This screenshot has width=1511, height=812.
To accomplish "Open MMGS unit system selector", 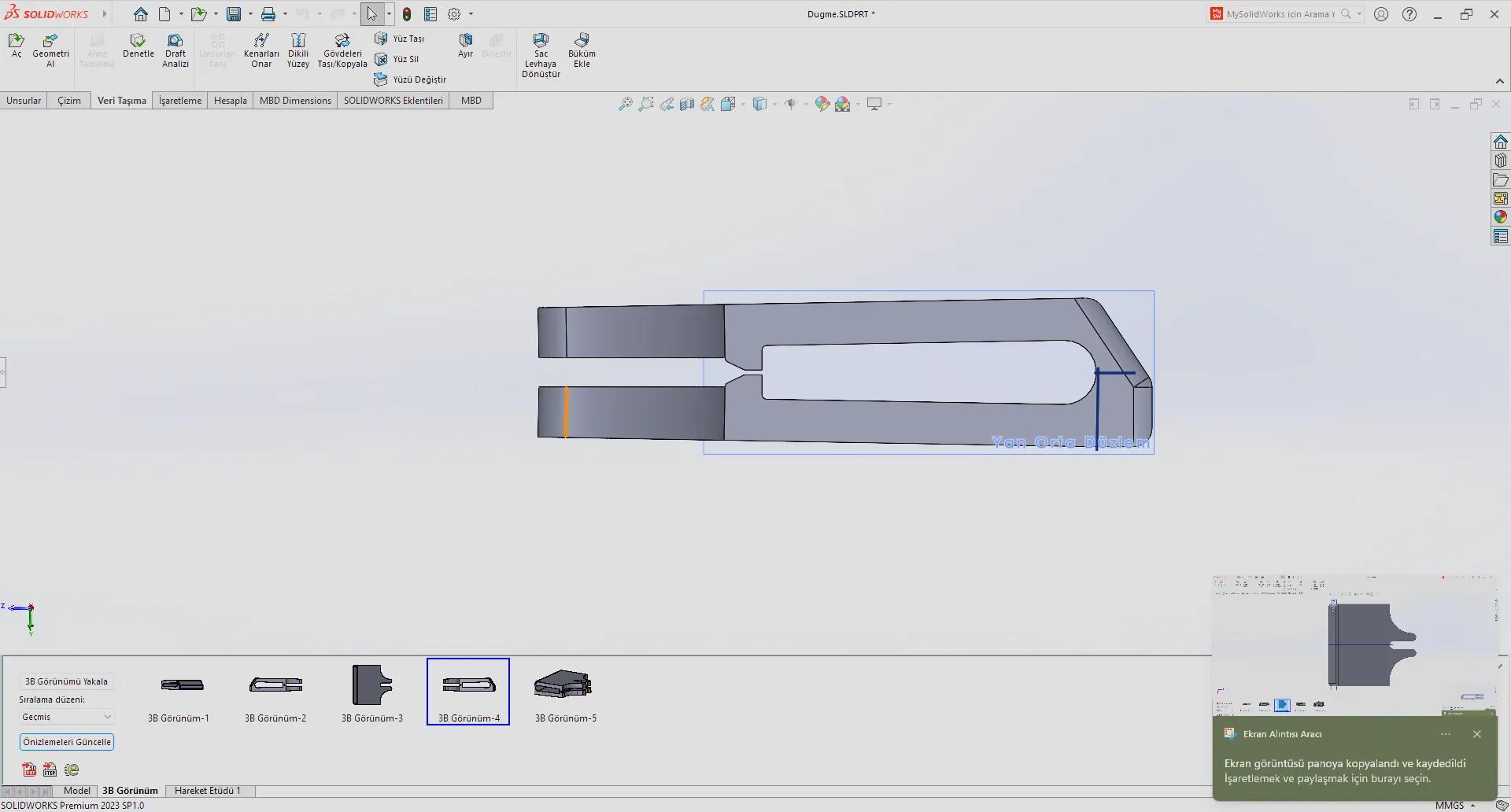I will [x=1454, y=806].
